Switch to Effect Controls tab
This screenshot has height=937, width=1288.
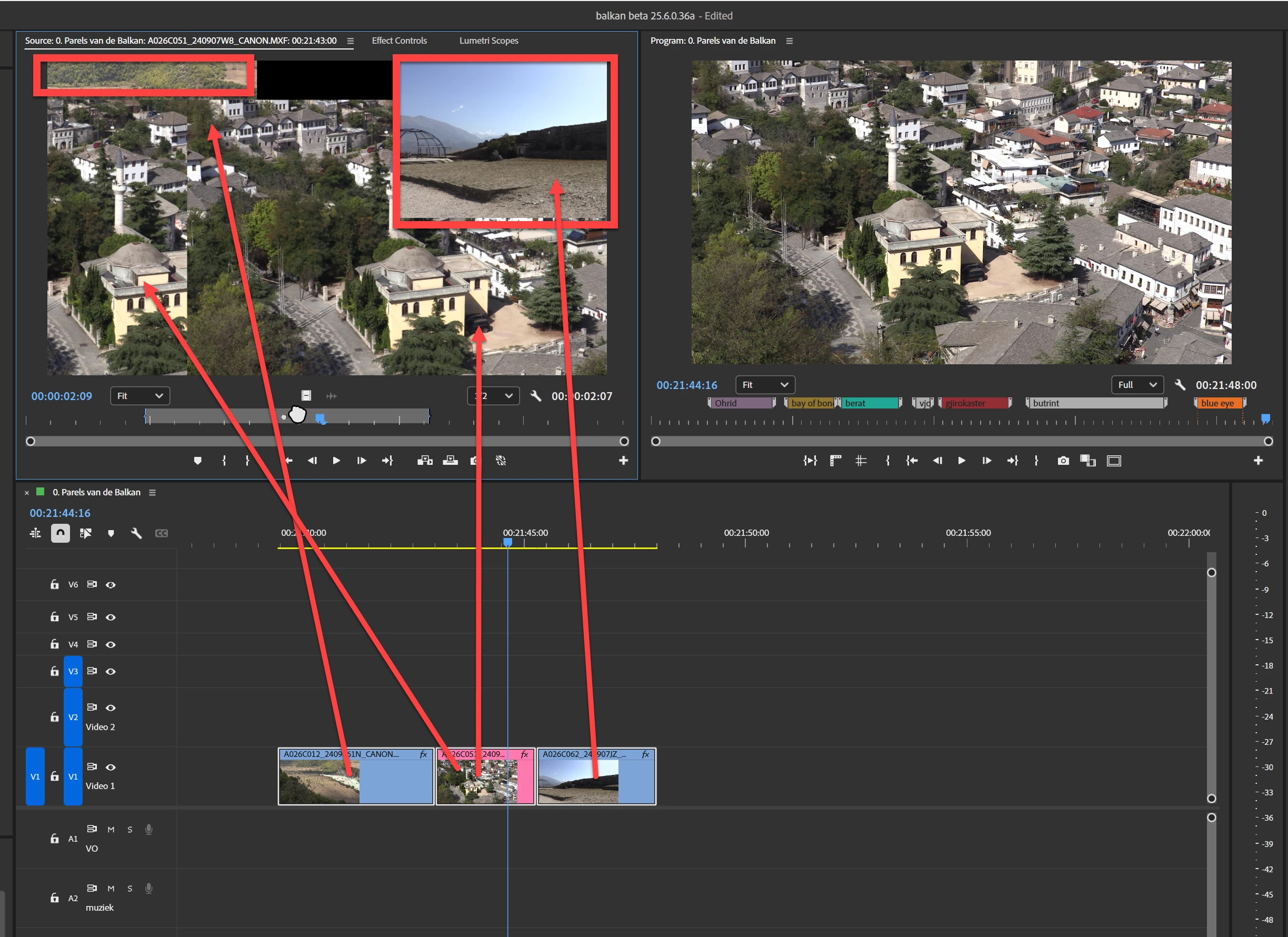point(399,41)
